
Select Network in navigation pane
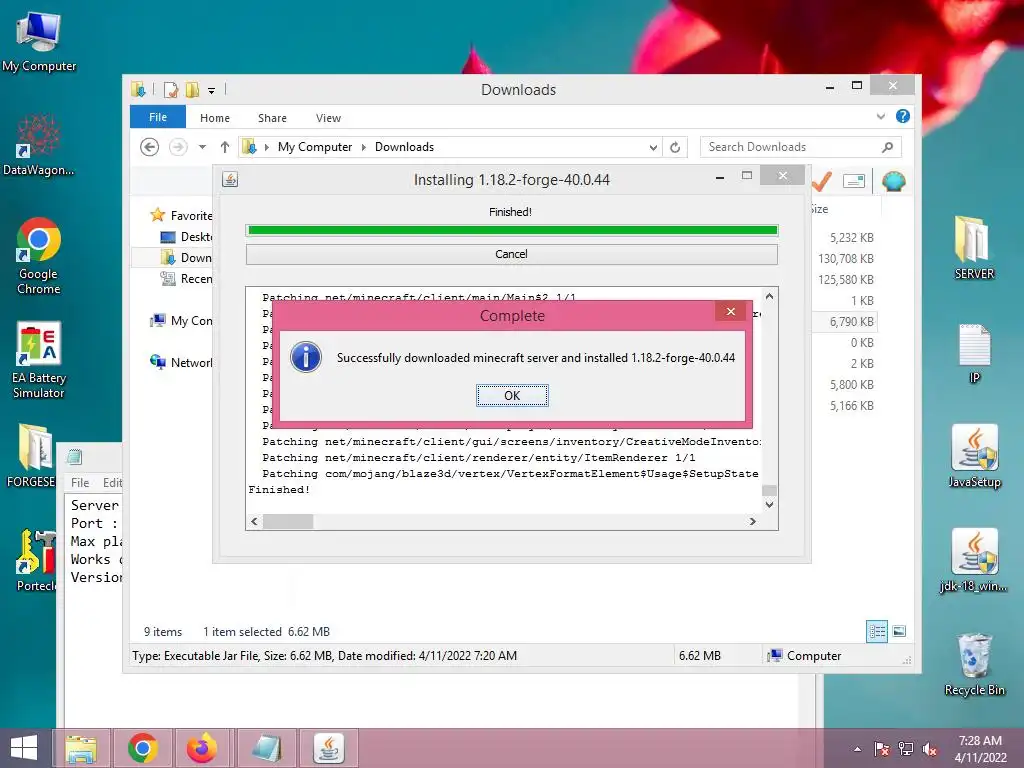181,362
